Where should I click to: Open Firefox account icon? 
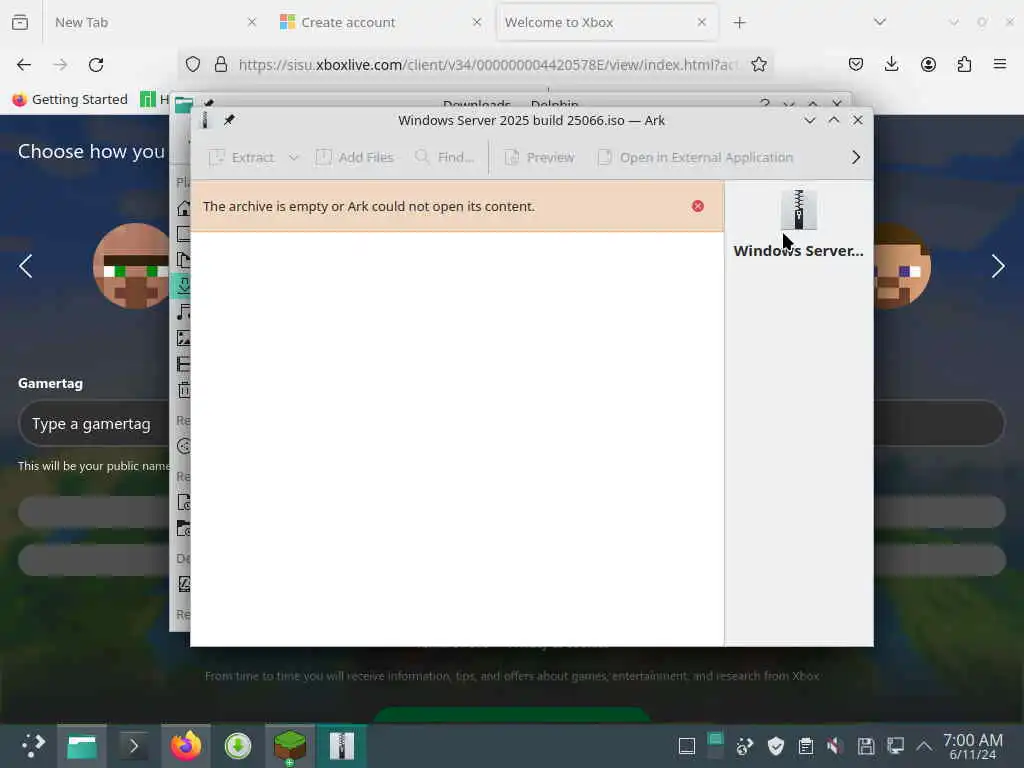[928, 65]
